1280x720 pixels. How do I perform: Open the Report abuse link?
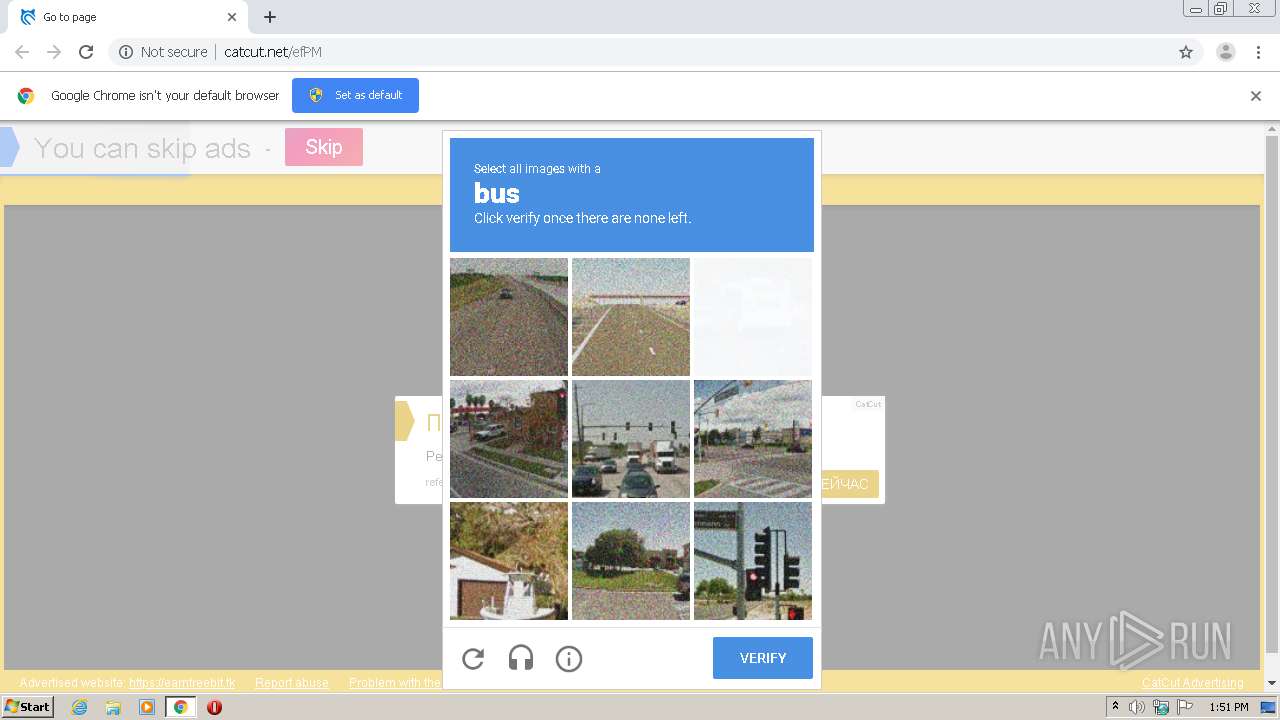[292, 683]
